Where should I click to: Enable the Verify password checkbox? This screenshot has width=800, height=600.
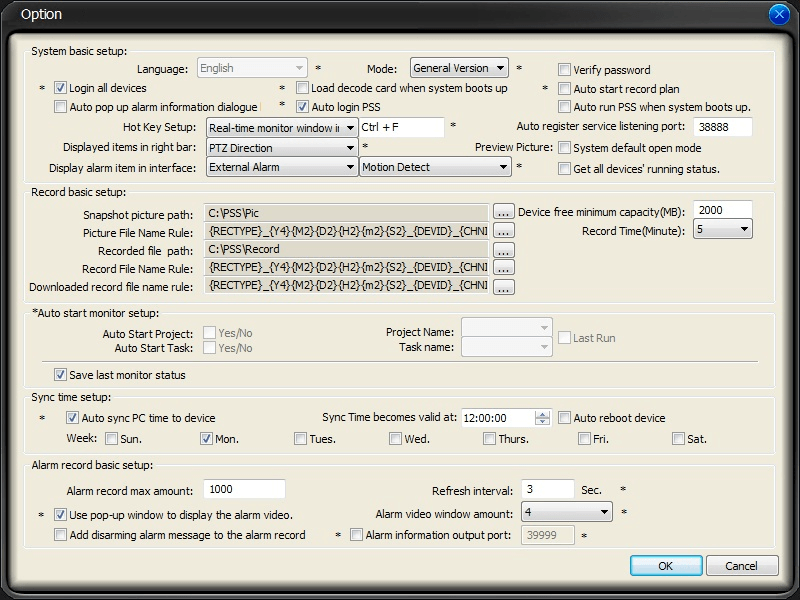click(565, 70)
